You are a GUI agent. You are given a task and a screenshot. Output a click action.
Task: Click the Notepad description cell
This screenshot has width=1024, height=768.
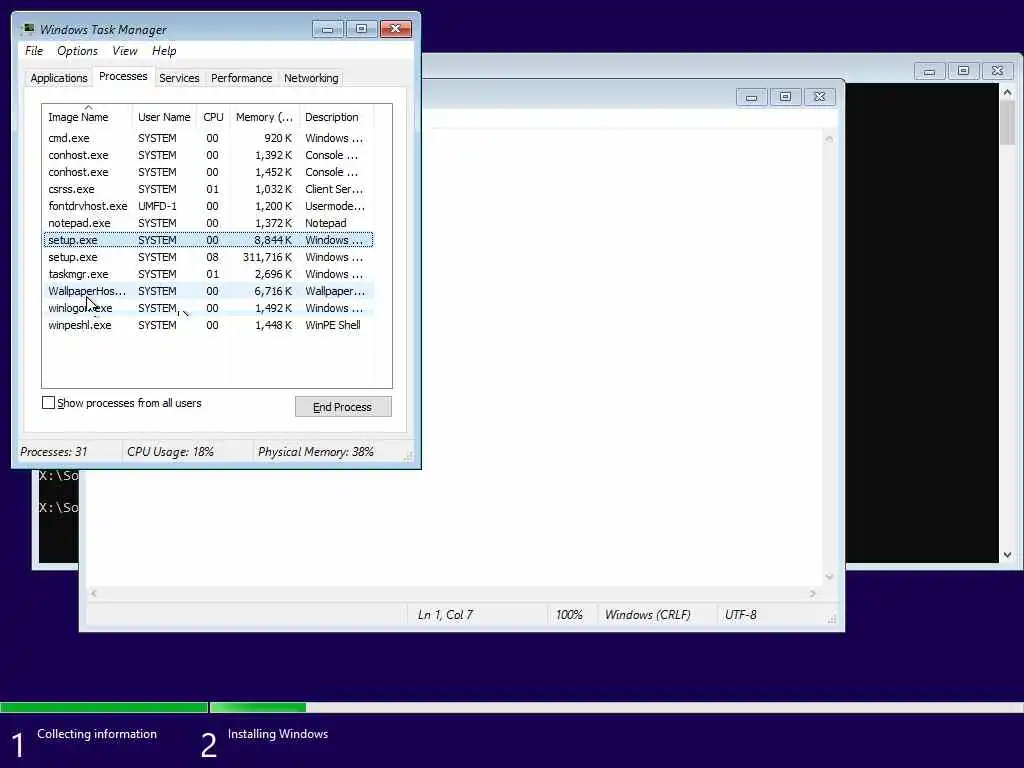pos(325,223)
